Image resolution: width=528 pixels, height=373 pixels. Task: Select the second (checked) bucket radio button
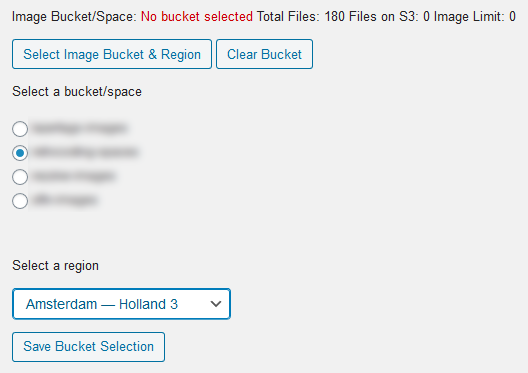click(20, 153)
